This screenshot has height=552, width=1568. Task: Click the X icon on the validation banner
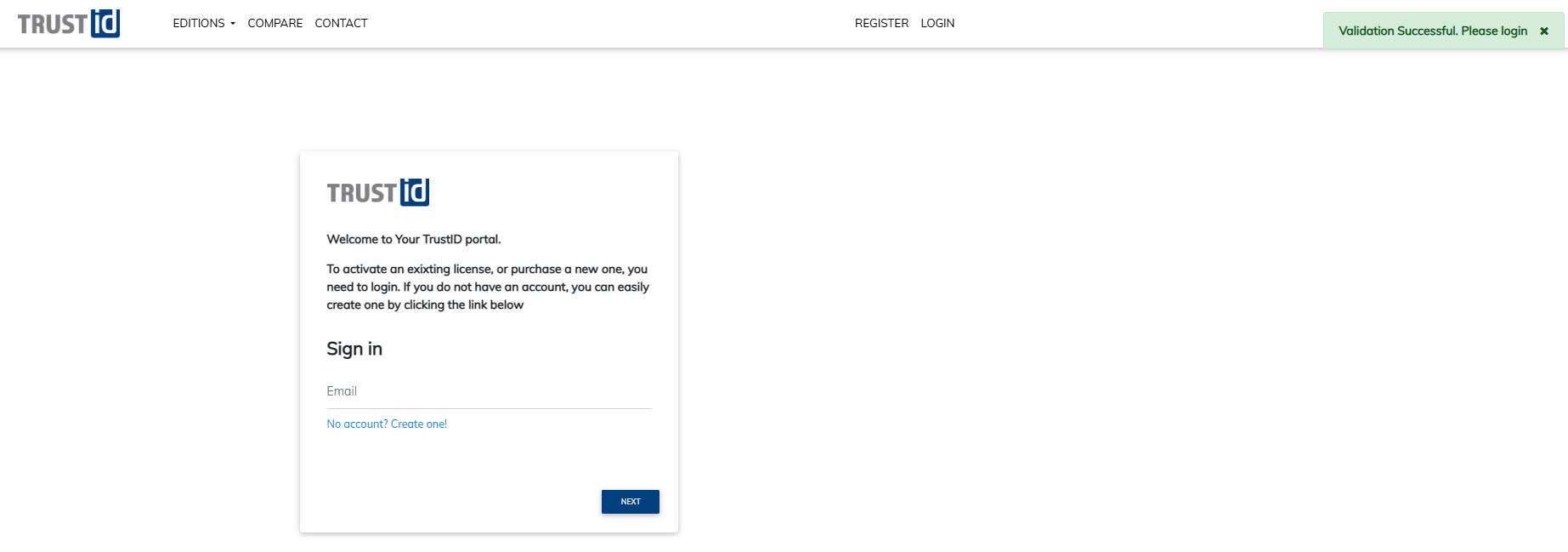[x=1543, y=31]
